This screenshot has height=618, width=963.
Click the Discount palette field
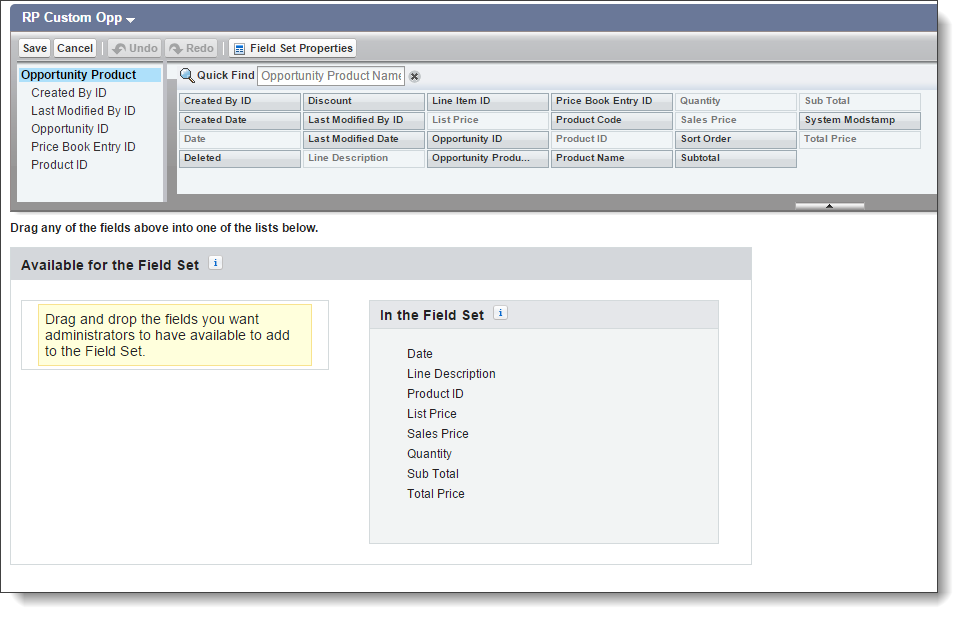click(x=364, y=101)
